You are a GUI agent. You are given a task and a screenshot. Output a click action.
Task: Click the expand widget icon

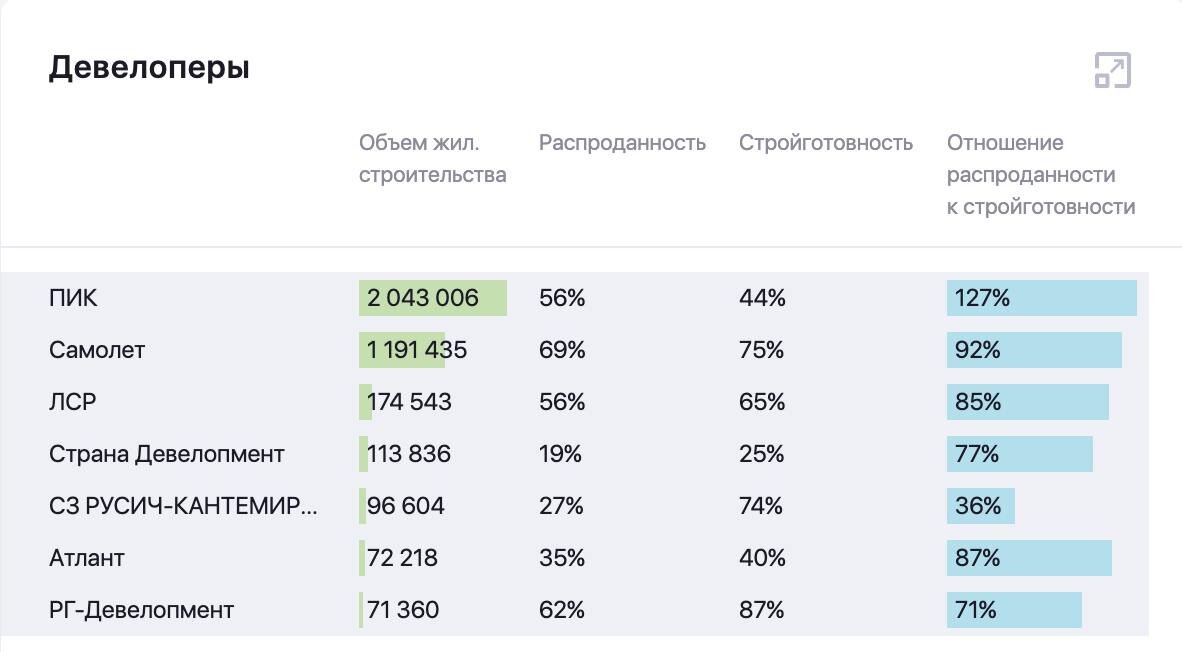pyautogui.click(x=1112, y=71)
